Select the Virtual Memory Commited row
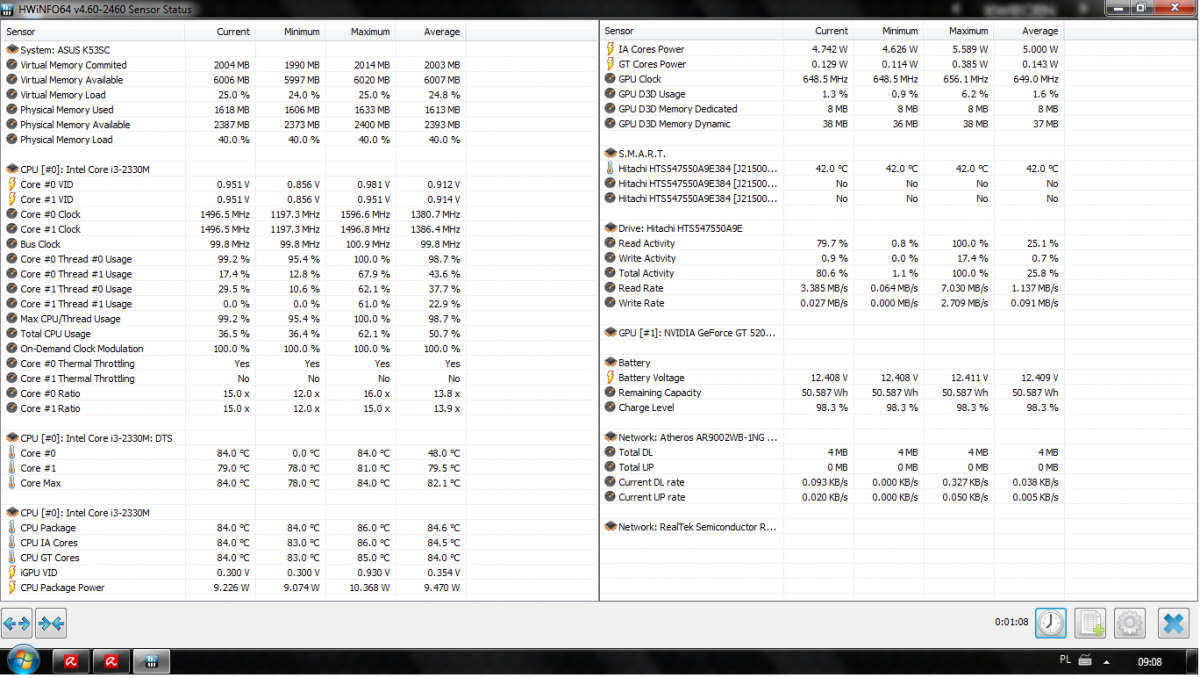 [x=233, y=65]
